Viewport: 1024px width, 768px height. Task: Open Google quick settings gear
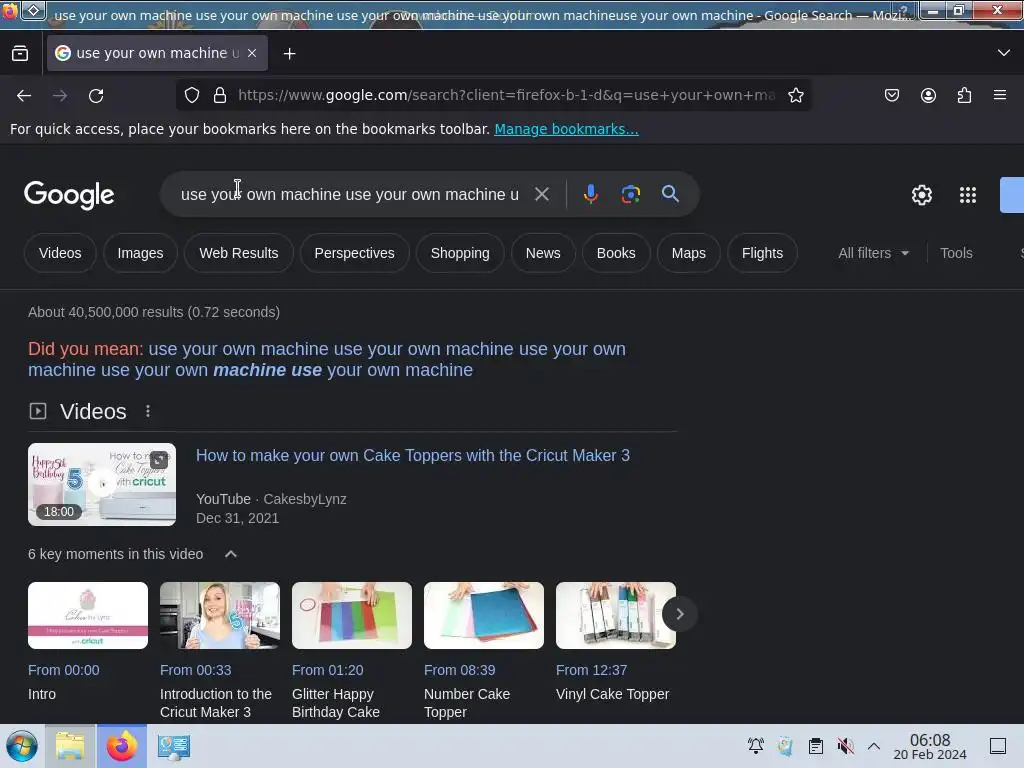[921, 195]
